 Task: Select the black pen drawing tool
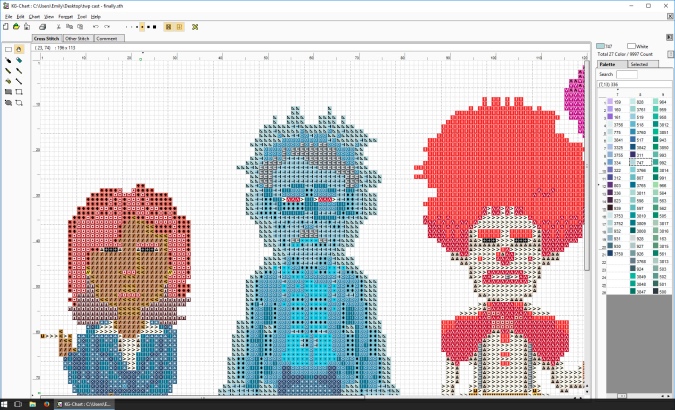point(8,60)
